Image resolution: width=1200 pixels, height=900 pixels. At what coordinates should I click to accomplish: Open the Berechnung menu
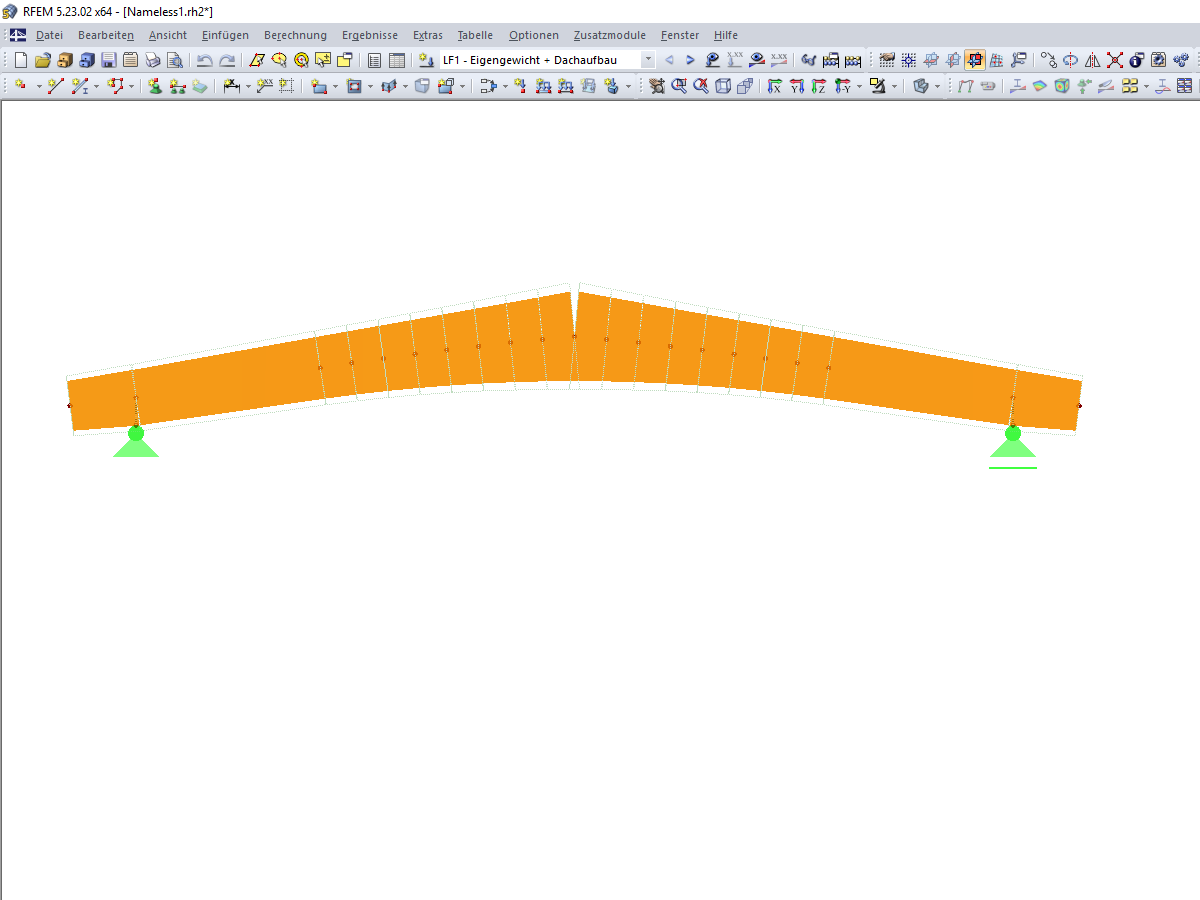point(295,35)
